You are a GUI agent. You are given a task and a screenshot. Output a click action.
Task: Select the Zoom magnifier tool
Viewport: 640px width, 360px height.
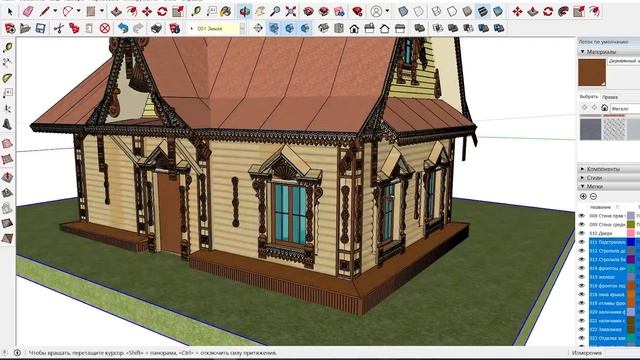point(276,11)
